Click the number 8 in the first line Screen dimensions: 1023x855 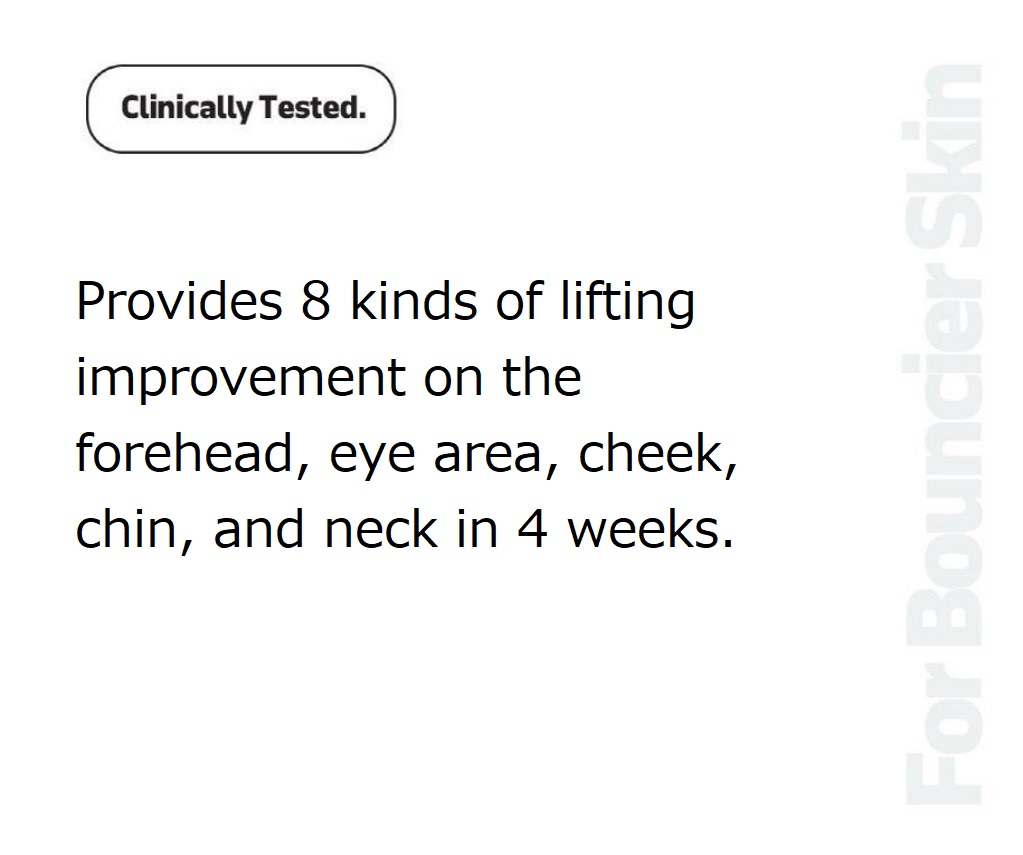pyautogui.click(x=316, y=301)
